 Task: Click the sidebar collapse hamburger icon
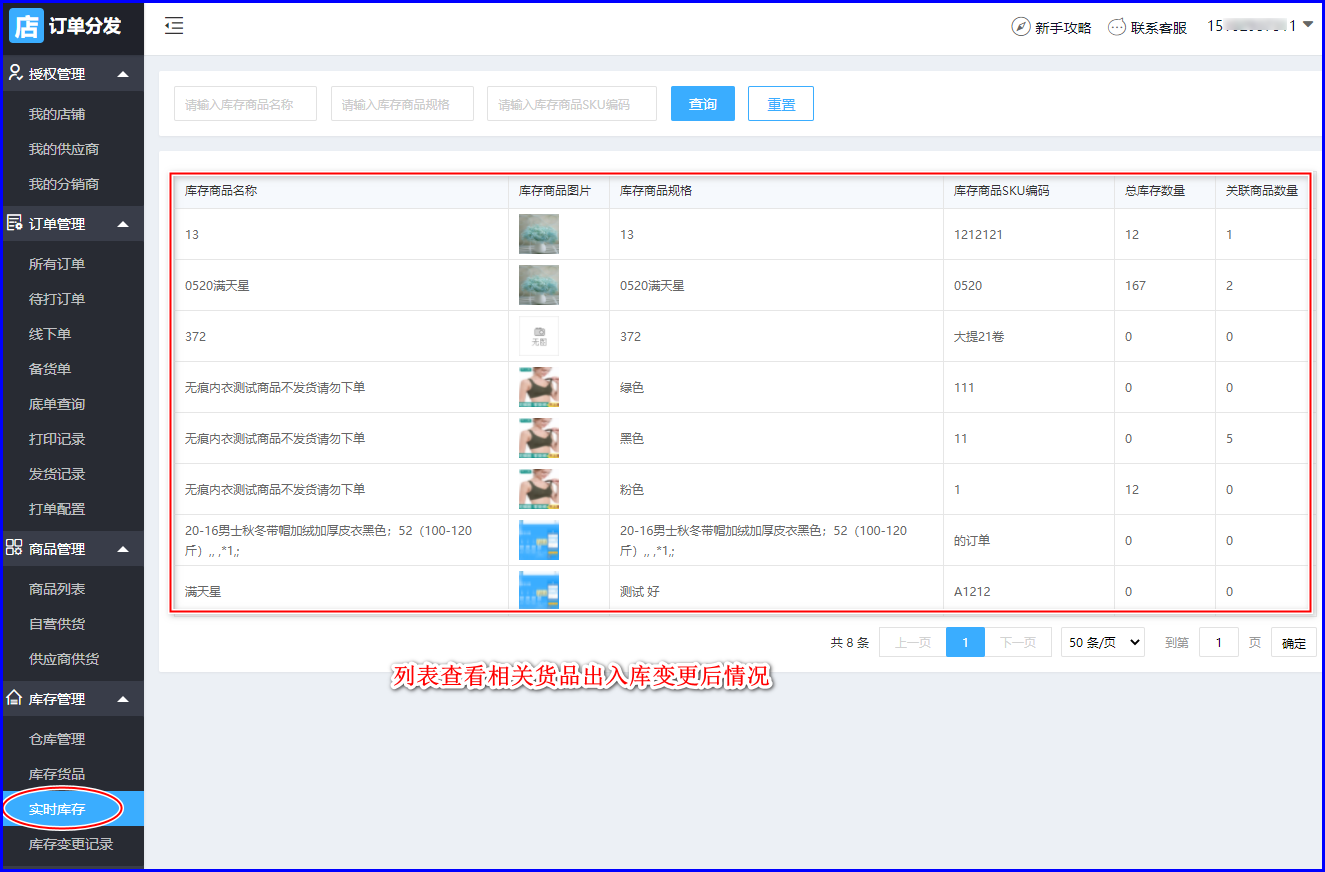(x=174, y=27)
